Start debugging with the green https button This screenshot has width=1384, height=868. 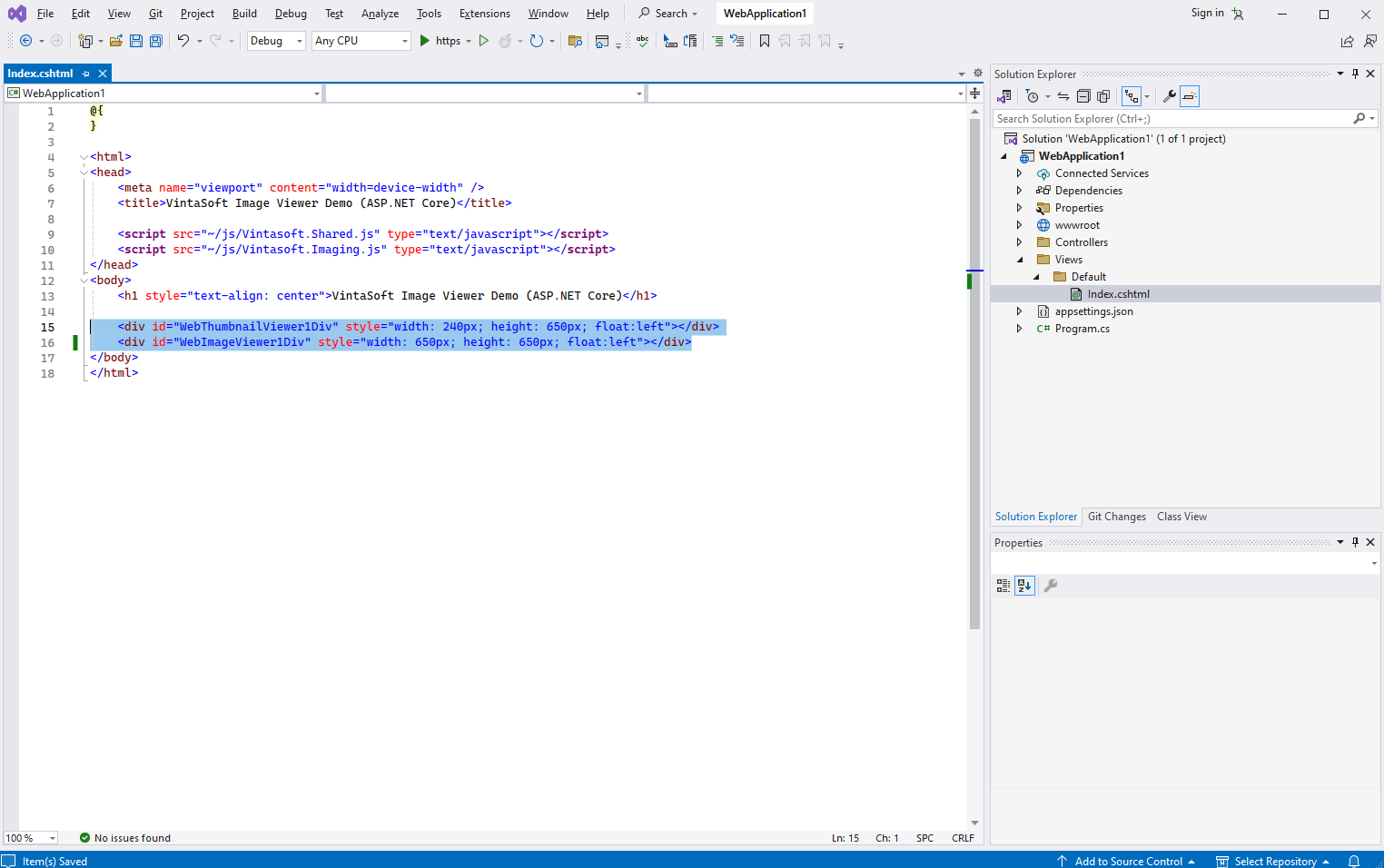pos(440,41)
